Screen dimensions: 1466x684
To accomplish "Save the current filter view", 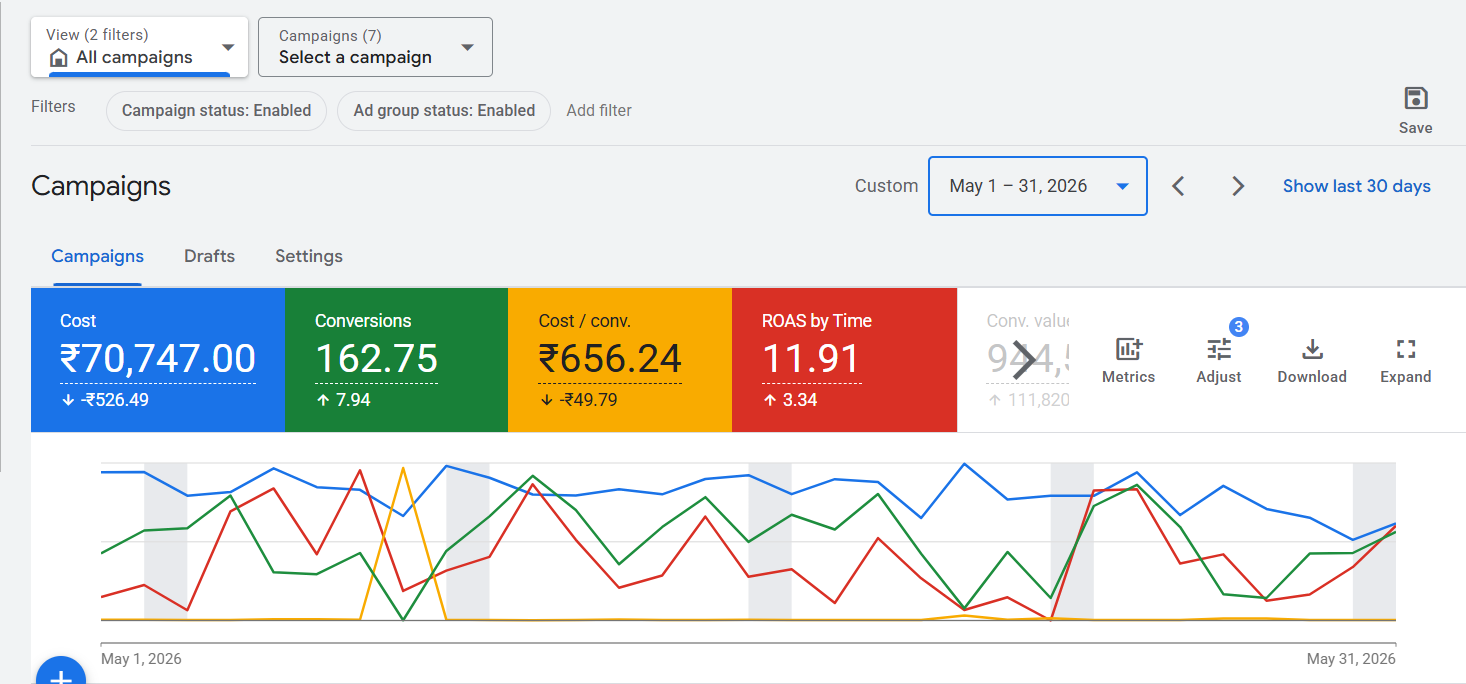I will click(1415, 110).
